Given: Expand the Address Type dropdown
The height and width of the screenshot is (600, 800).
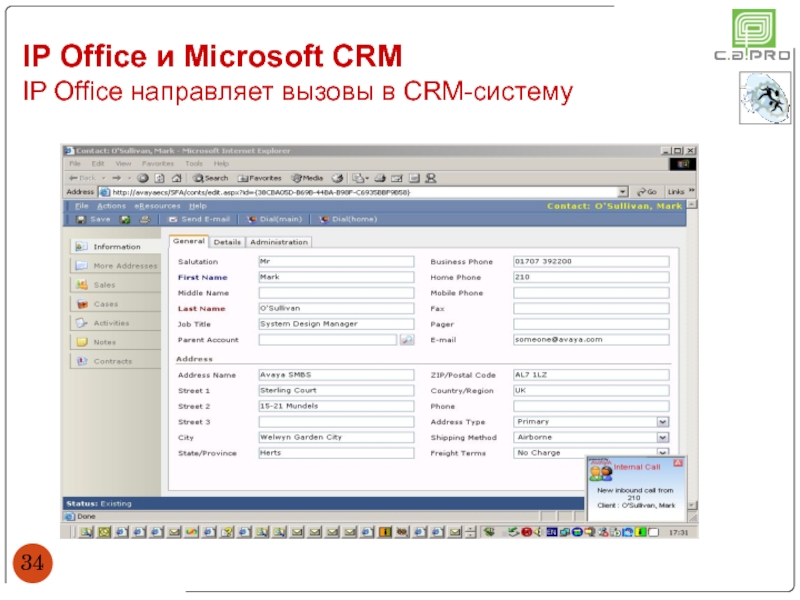Looking at the screenshot, I should click(662, 422).
